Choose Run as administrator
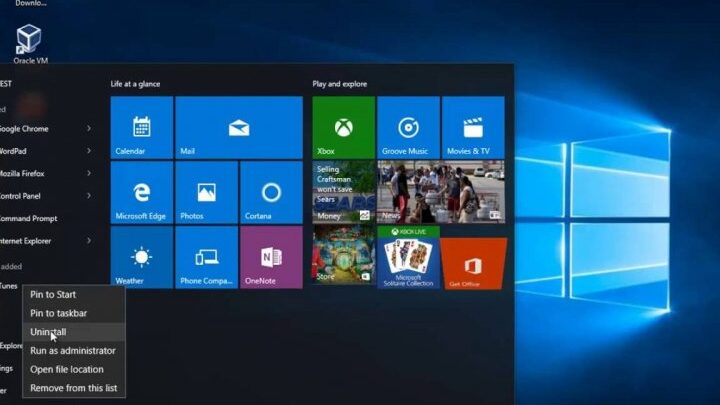Image resolution: width=720 pixels, height=405 pixels. 73,351
